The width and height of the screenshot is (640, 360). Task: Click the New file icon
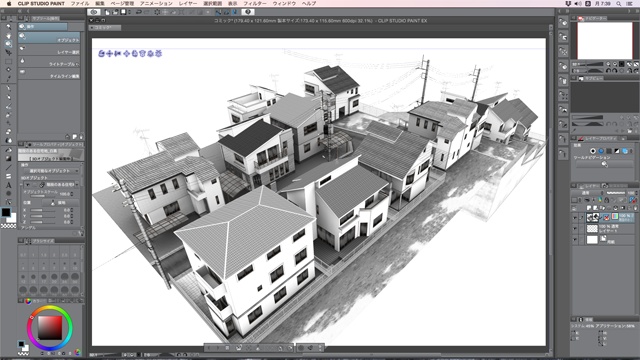(107, 12)
